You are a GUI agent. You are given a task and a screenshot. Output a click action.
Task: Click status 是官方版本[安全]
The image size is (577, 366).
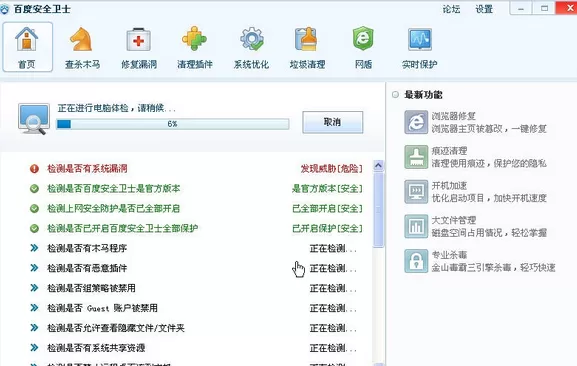[327, 189]
